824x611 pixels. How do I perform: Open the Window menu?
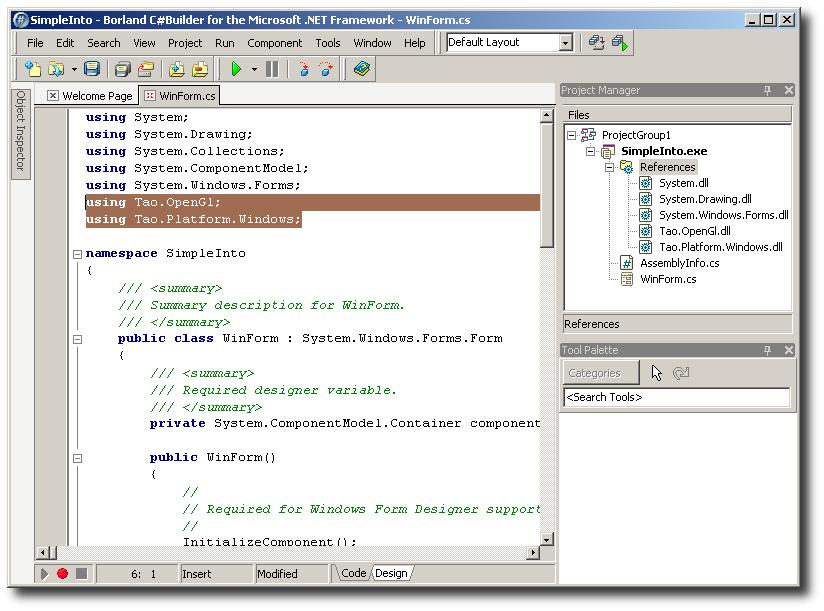point(372,43)
